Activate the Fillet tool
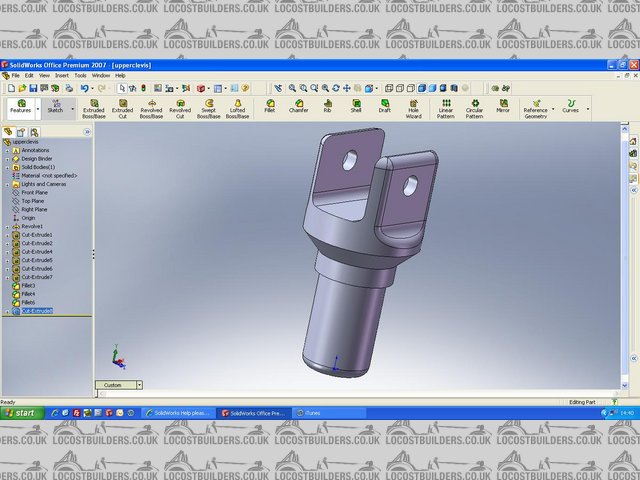The width and height of the screenshot is (640, 480). tap(269, 106)
